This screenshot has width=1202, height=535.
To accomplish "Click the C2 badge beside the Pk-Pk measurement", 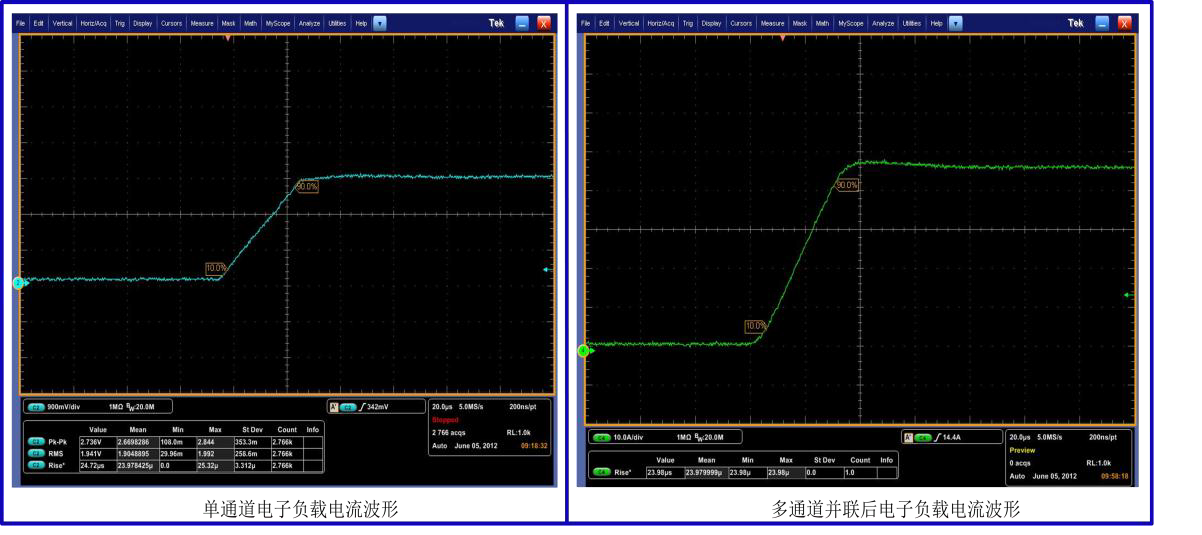I will tap(31, 440).
